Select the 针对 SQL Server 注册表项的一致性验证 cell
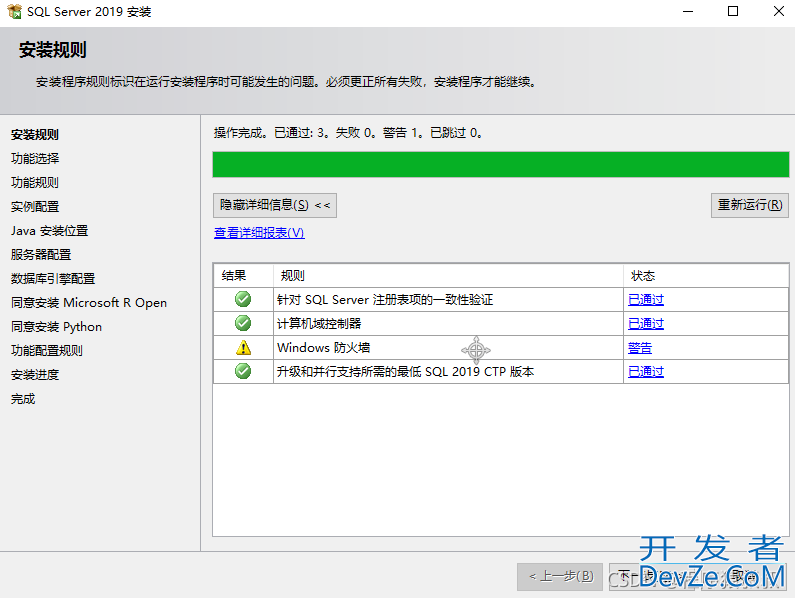This screenshot has height=598, width=795. click(448, 300)
